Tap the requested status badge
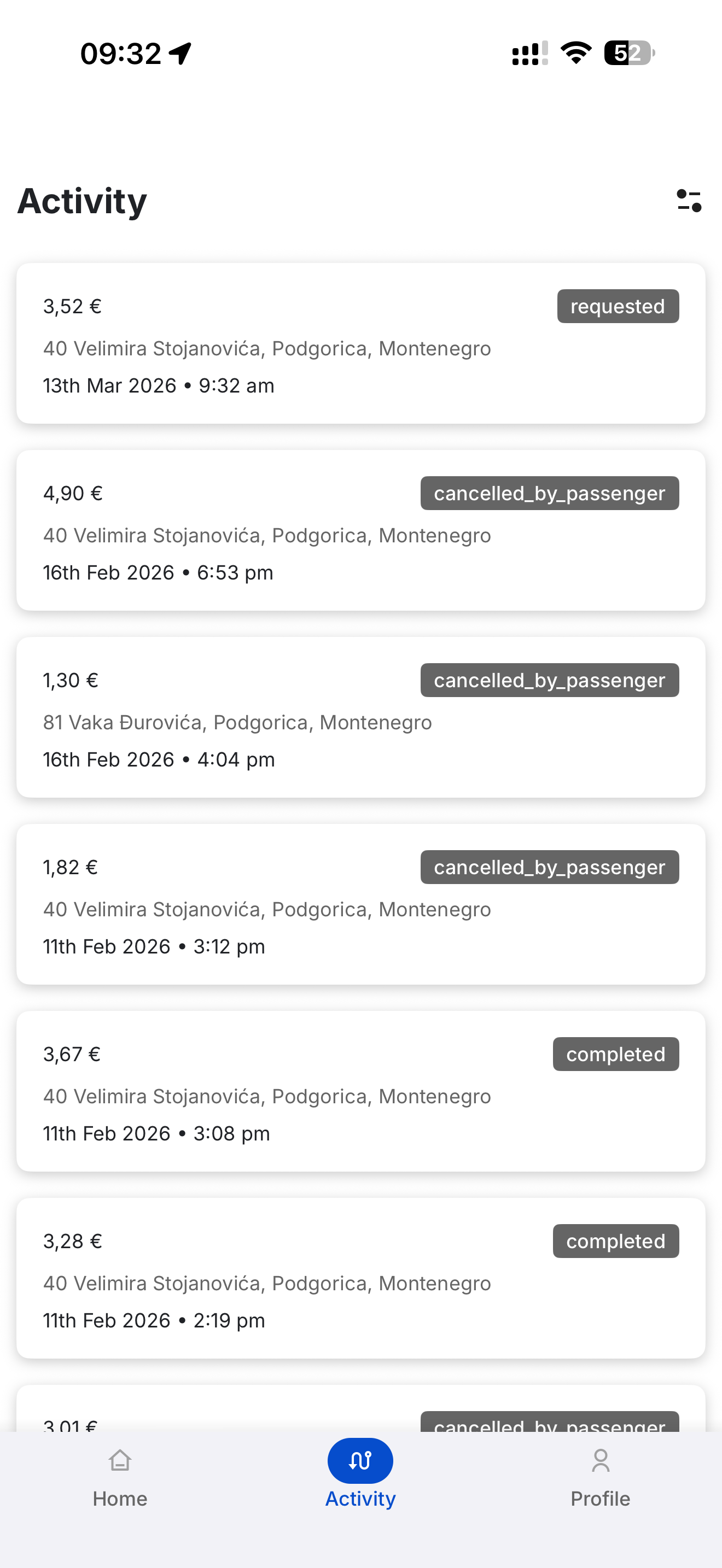The image size is (722, 1568). click(x=618, y=306)
